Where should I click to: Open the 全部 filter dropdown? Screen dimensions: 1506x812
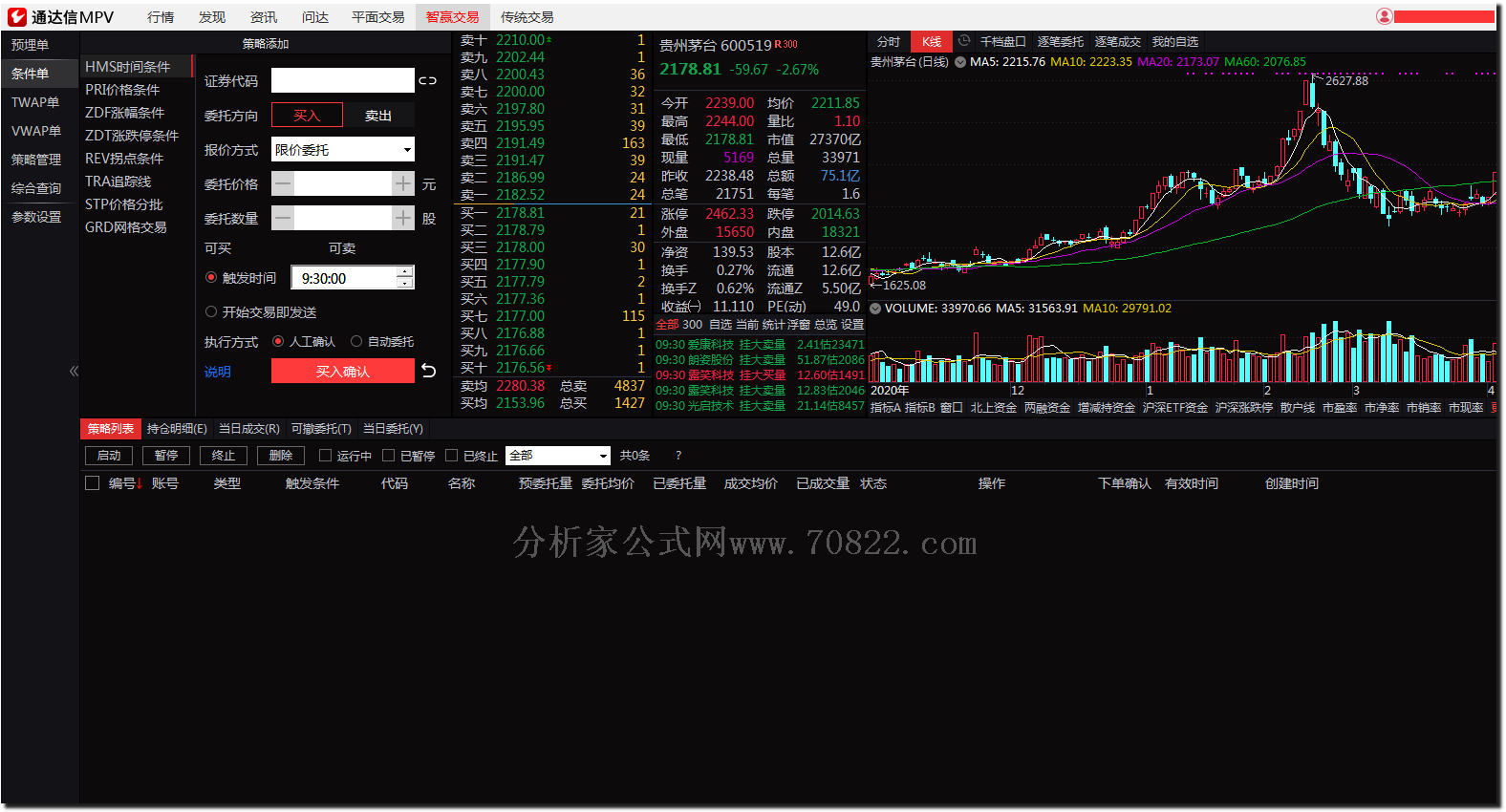pyautogui.click(x=558, y=456)
